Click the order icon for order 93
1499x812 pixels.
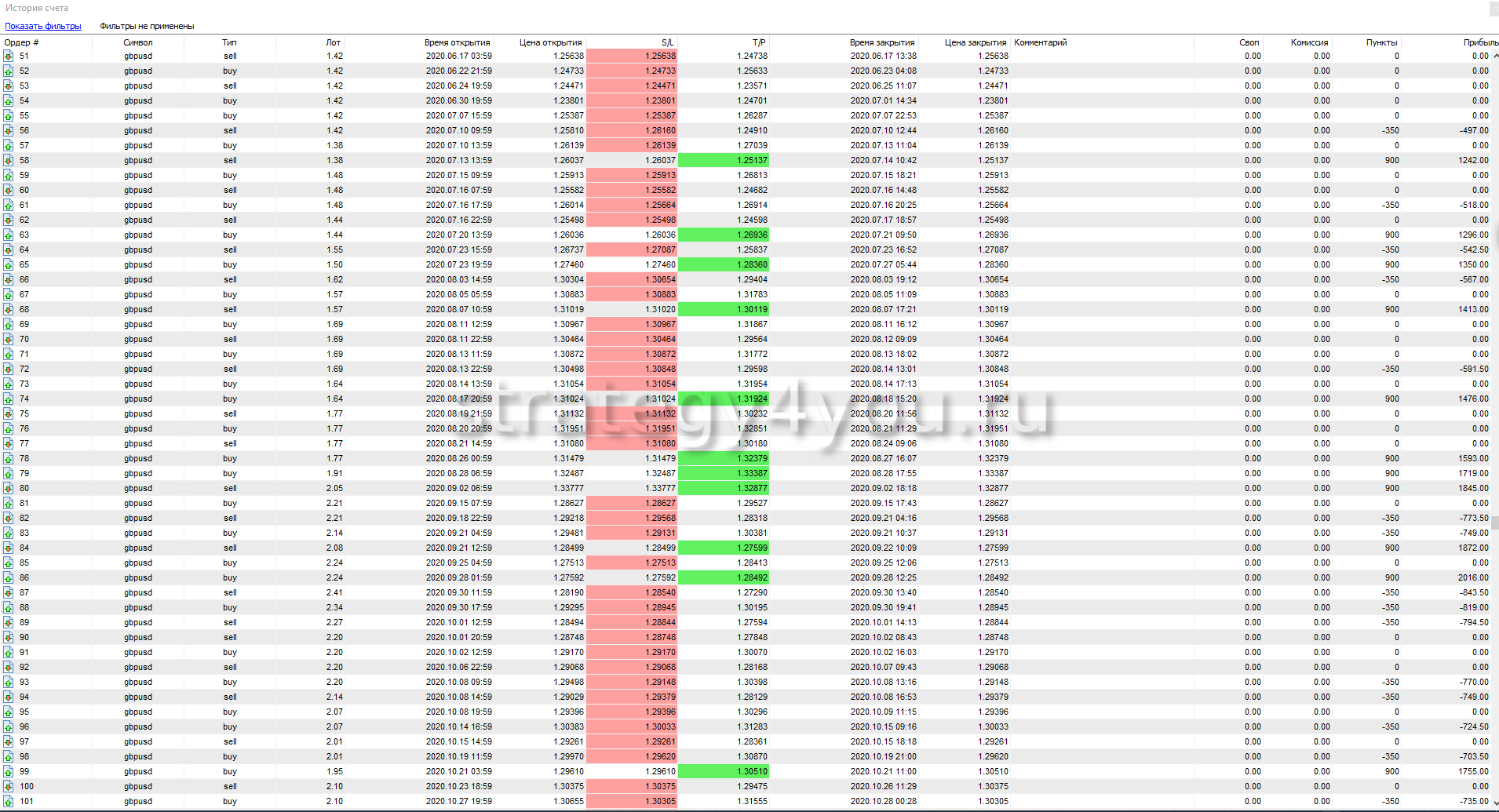tap(8, 683)
